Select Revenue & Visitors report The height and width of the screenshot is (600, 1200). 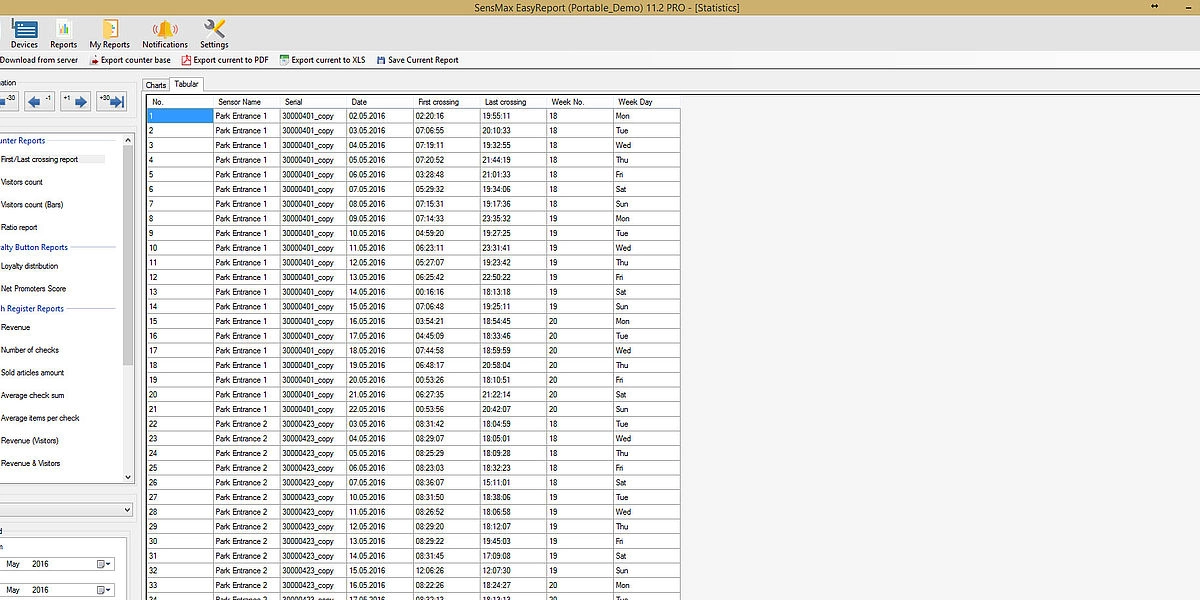[x=31, y=464]
